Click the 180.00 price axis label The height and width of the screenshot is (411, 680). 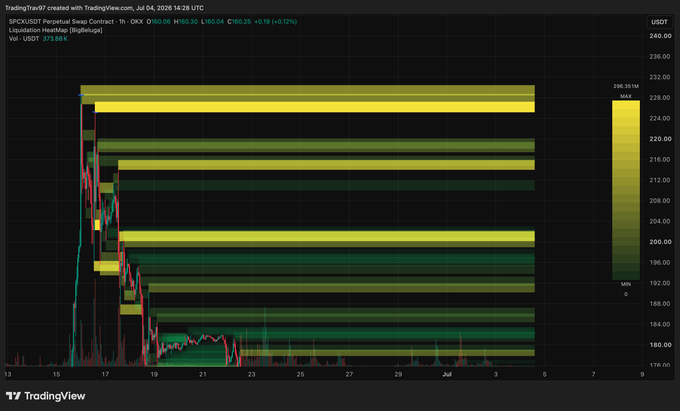[x=660, y=345]
